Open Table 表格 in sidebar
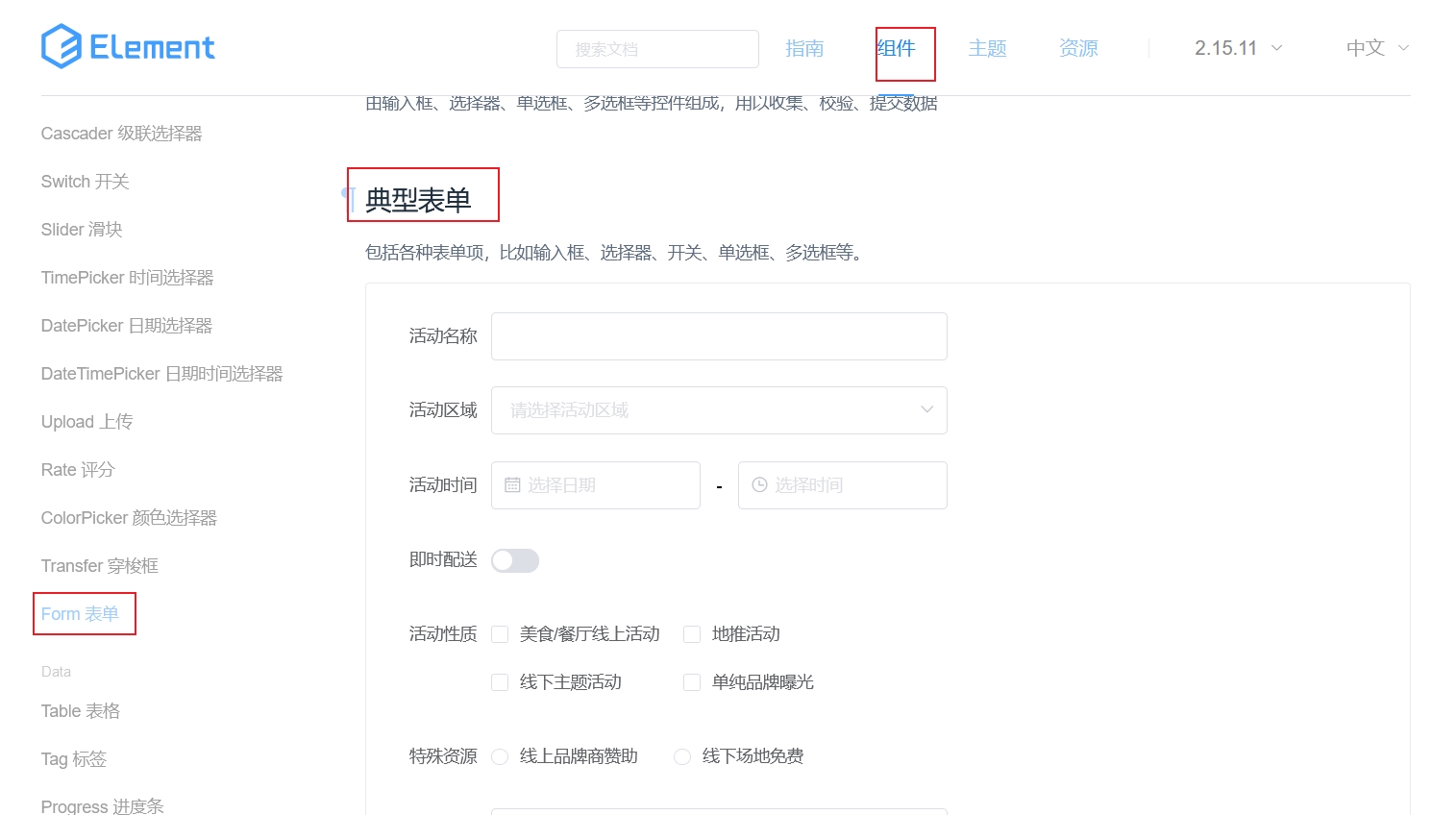Screen dimensions: 1456x815 coord(81,711)
